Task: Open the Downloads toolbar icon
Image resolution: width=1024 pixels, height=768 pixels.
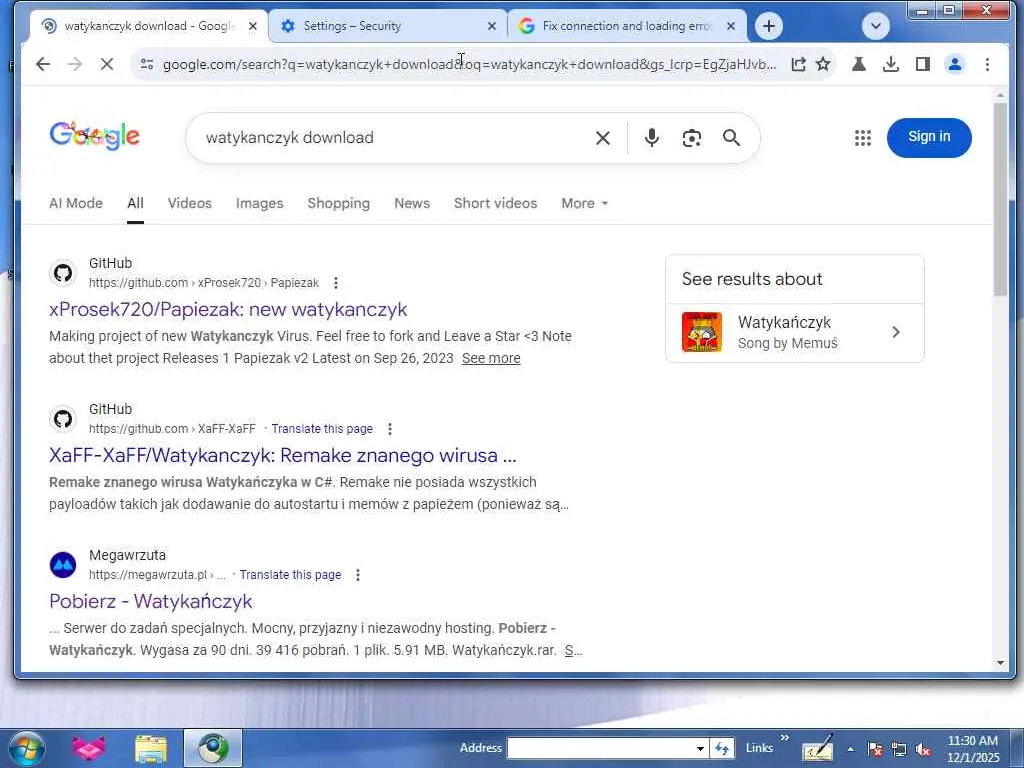Action: click(x=891, y=64)
